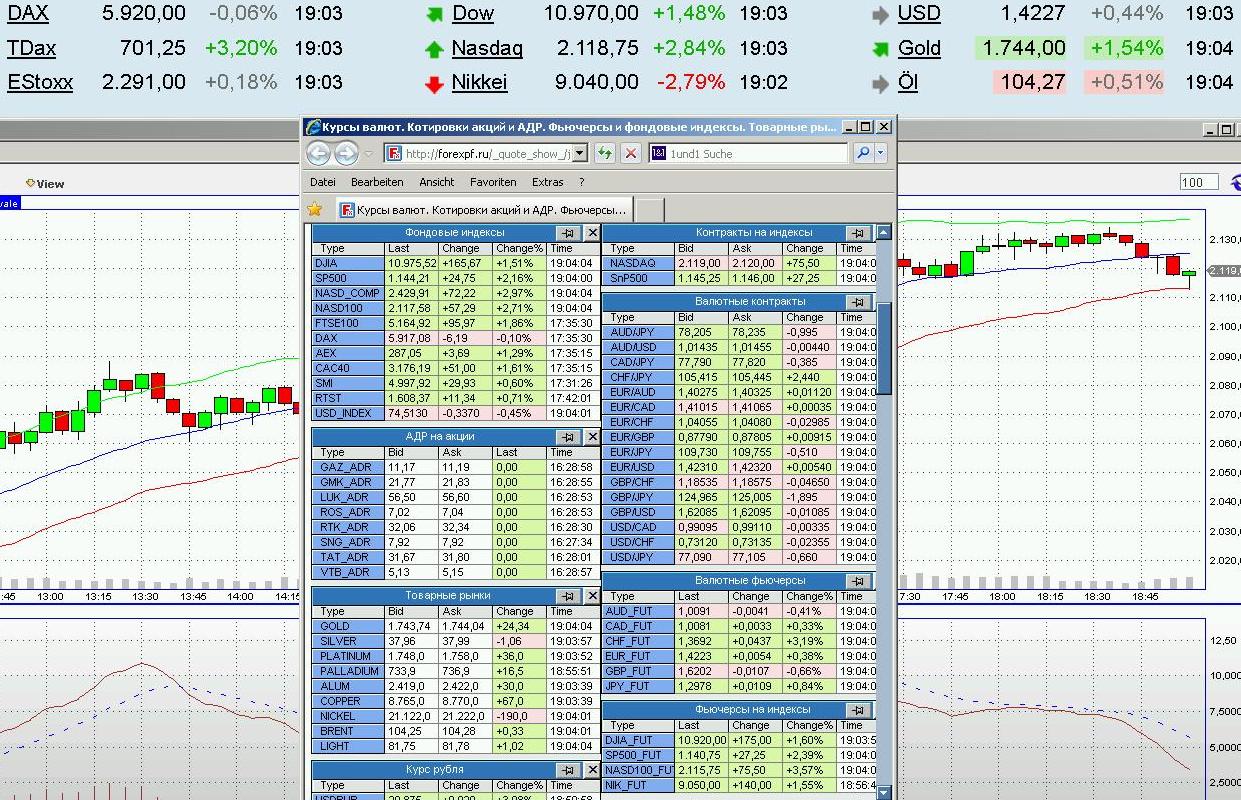The image size is (1241, 800).
Task: Open a new blank tab
Action: coord(650,210)
